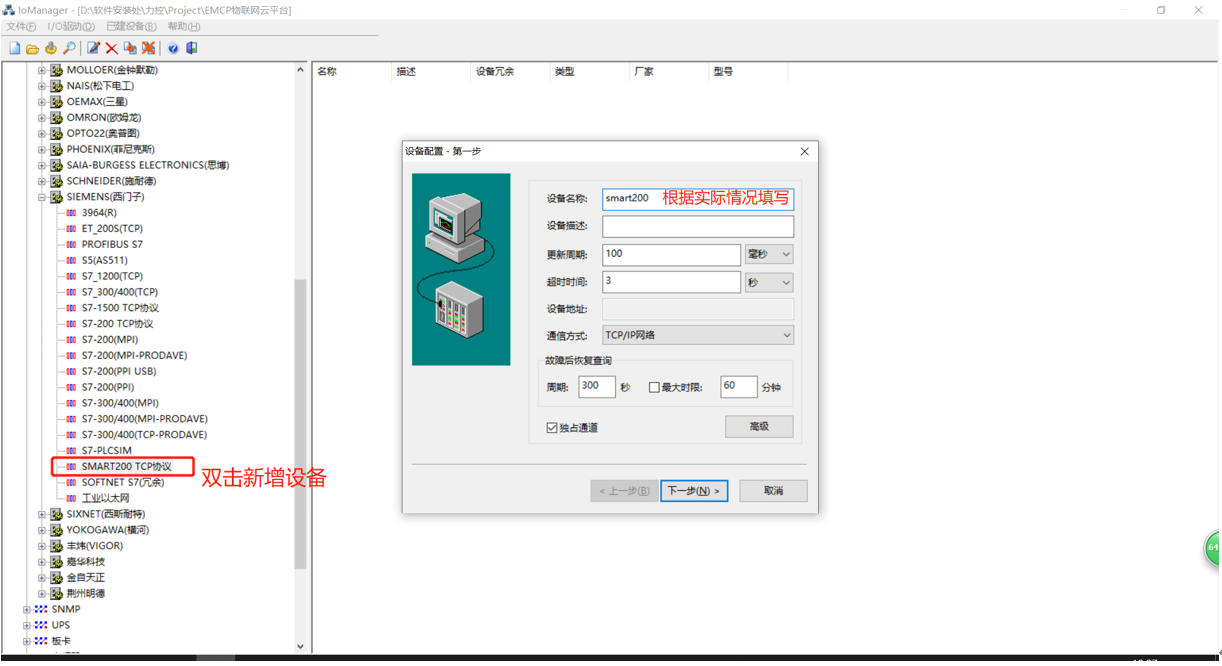
Task: Click the copy device toolbar icon
Action: click(x=128, y=47)
